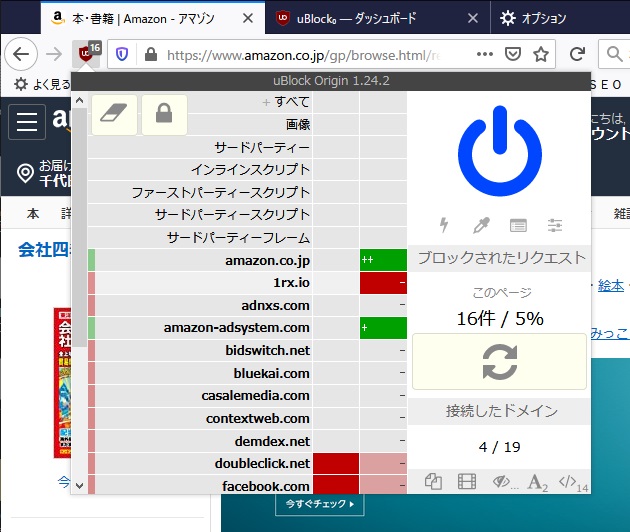
Task: Click the よく見る bookmark gear icon
Action: tap(21, 84)
